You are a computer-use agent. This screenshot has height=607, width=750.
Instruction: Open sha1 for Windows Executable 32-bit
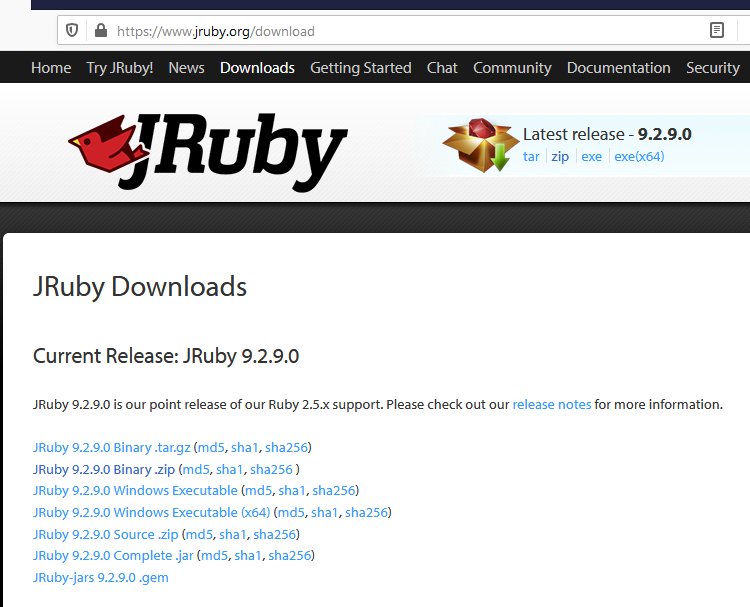click(x=292, y=491)
